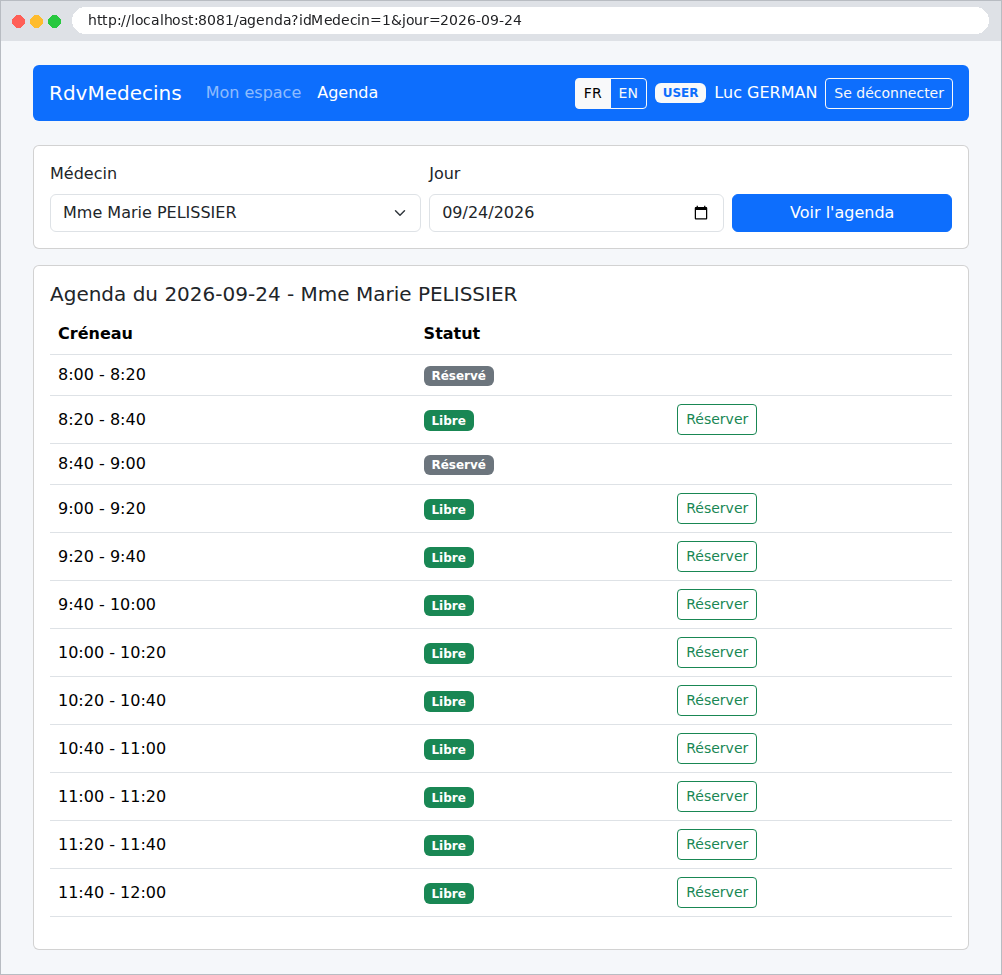The image size is (1002, 975).
Task: Click the Statut column header
Action: pyautogui.click(x=452, y=334)
